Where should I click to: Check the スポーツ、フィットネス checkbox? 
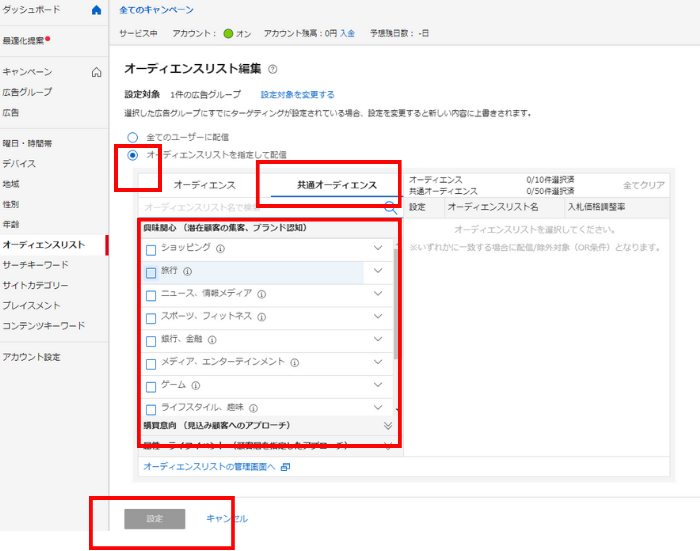tap(151, 318)
